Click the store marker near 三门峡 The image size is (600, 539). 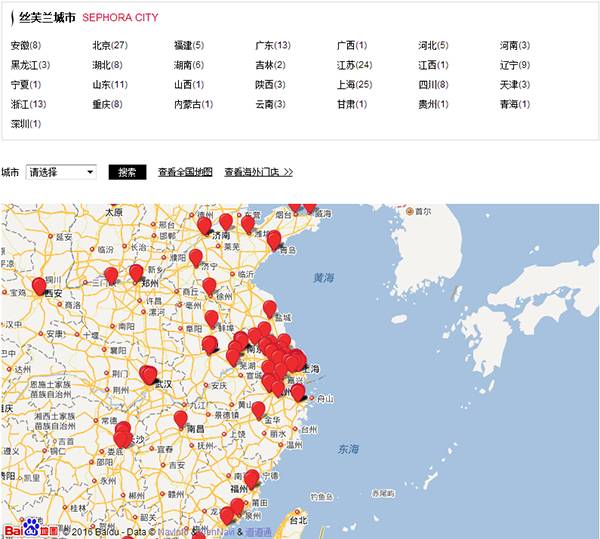[x=111, y=276]
